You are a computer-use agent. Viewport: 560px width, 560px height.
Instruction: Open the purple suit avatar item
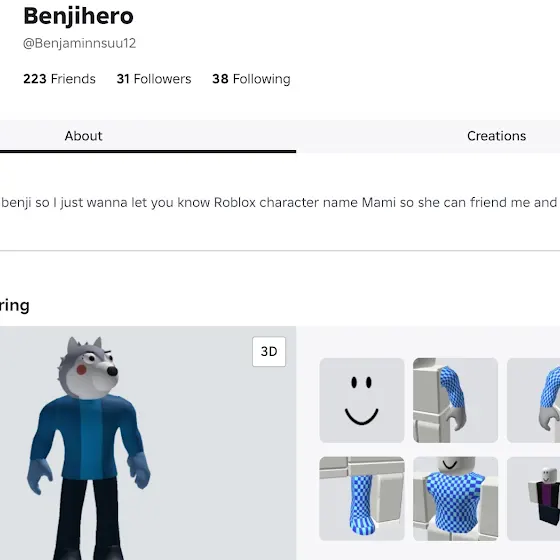click(x=534, y=499)
